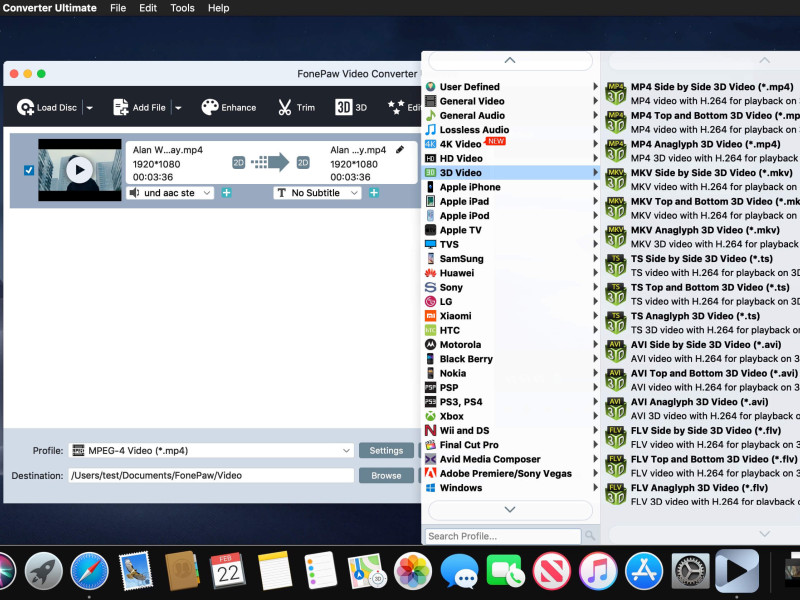800x600 pixels.
Task: Click the Huawei logo icon
Action: (431, 273)
